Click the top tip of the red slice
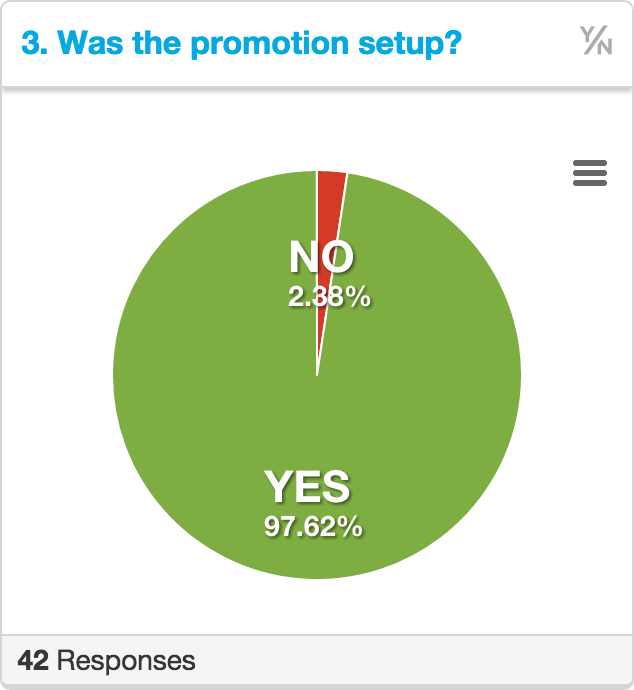Viewport: 634px width, 690px height. click(x=332, y=175)
